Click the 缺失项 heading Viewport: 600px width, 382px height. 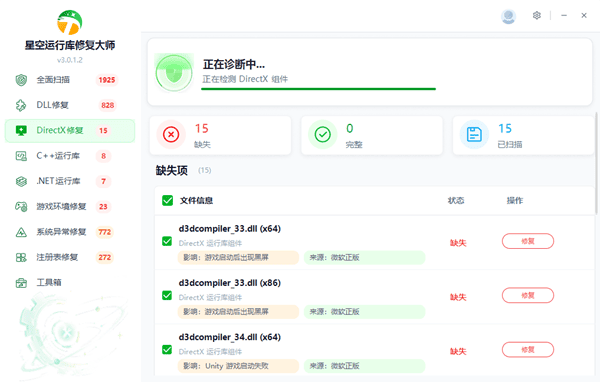pos(172,170)
